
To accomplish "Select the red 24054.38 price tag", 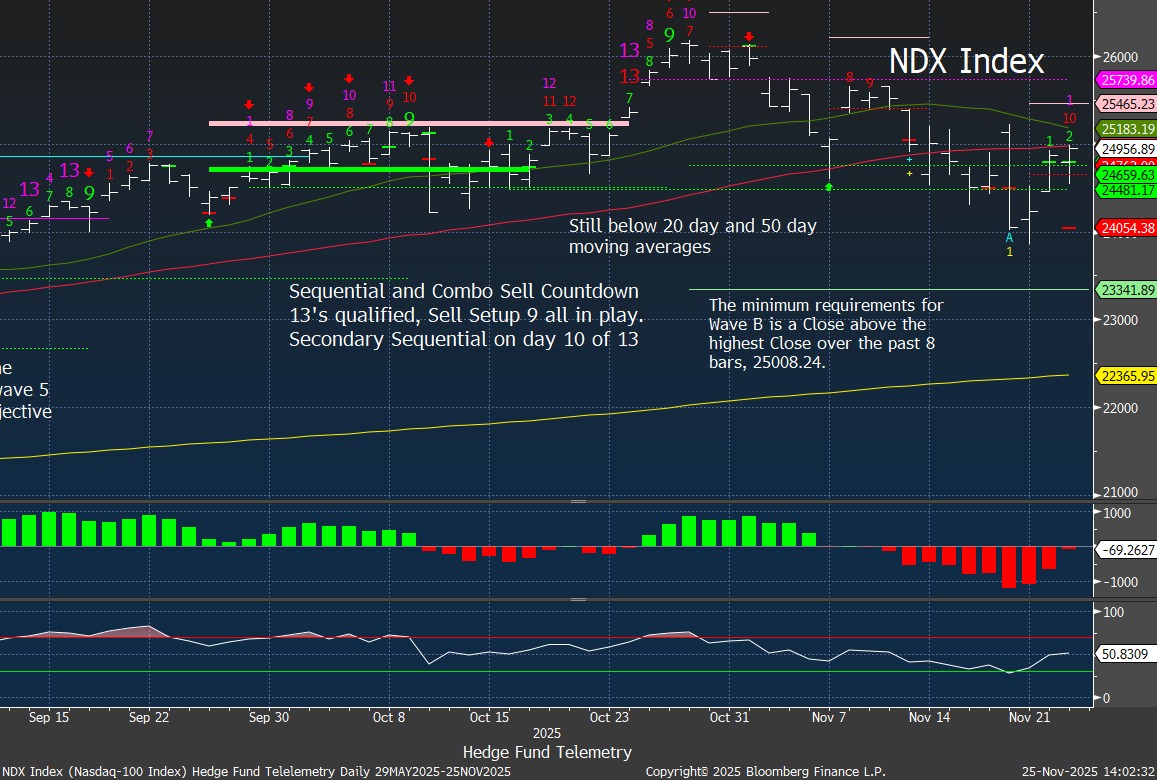I will [x=1127, y=228].
